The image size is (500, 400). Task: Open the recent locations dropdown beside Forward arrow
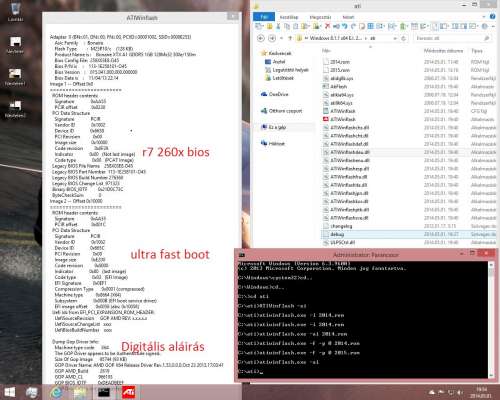[x=281, y=38]
